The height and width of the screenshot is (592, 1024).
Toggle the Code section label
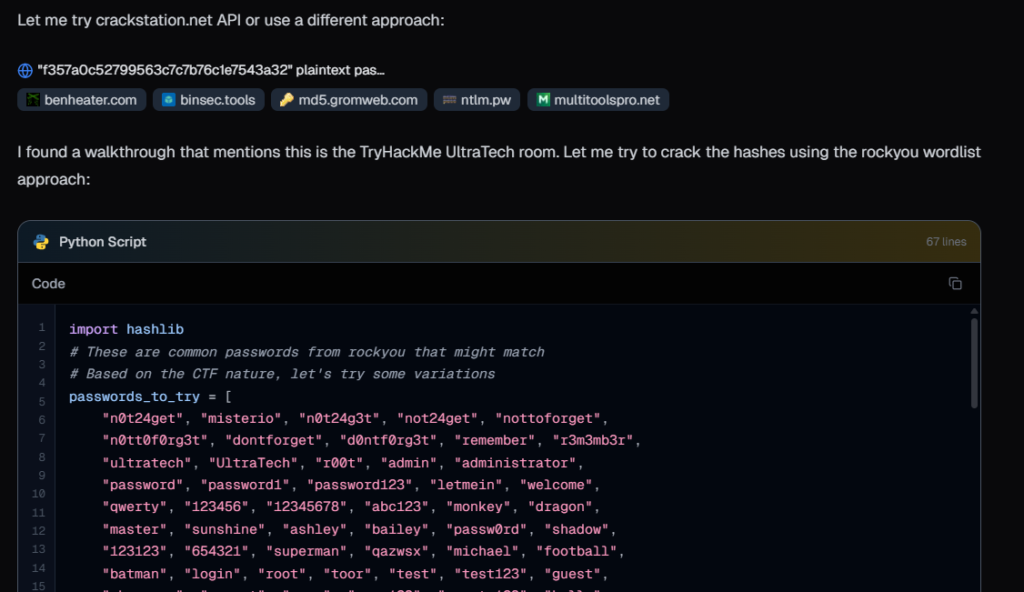point(48,283)
